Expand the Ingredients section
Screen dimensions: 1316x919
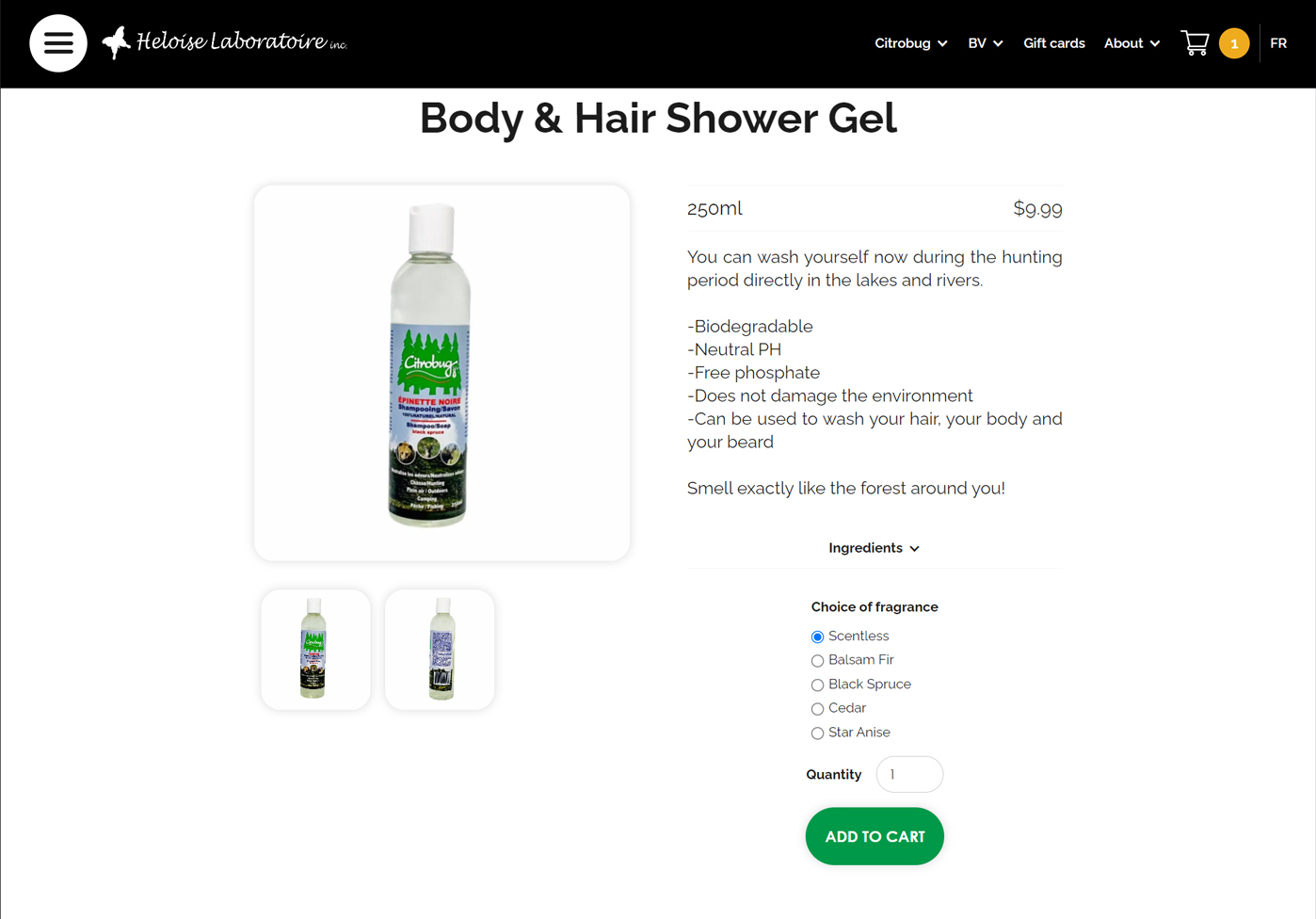tap(874, 548)
